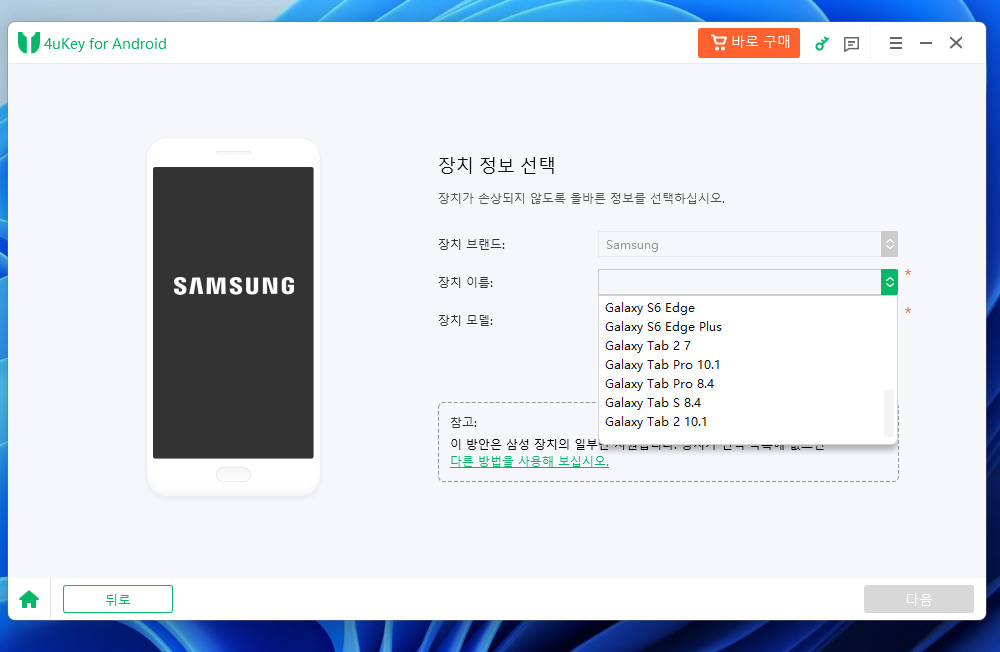This screenshot has width=1000, height=652.
Task: Click the 장치 모델 label
Action: coord(466,320)
